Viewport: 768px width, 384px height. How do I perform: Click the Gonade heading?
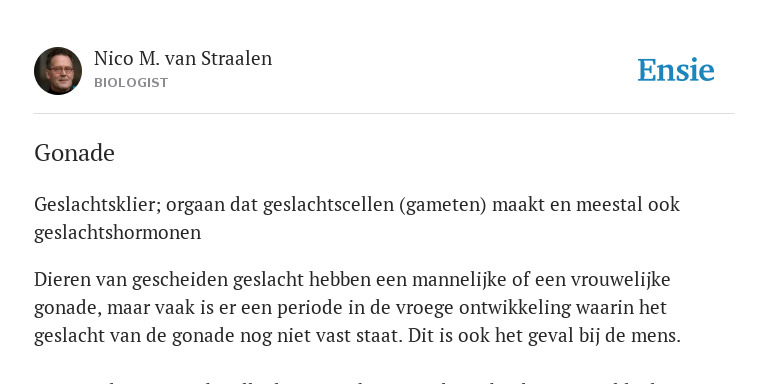(x=74, y=153)
